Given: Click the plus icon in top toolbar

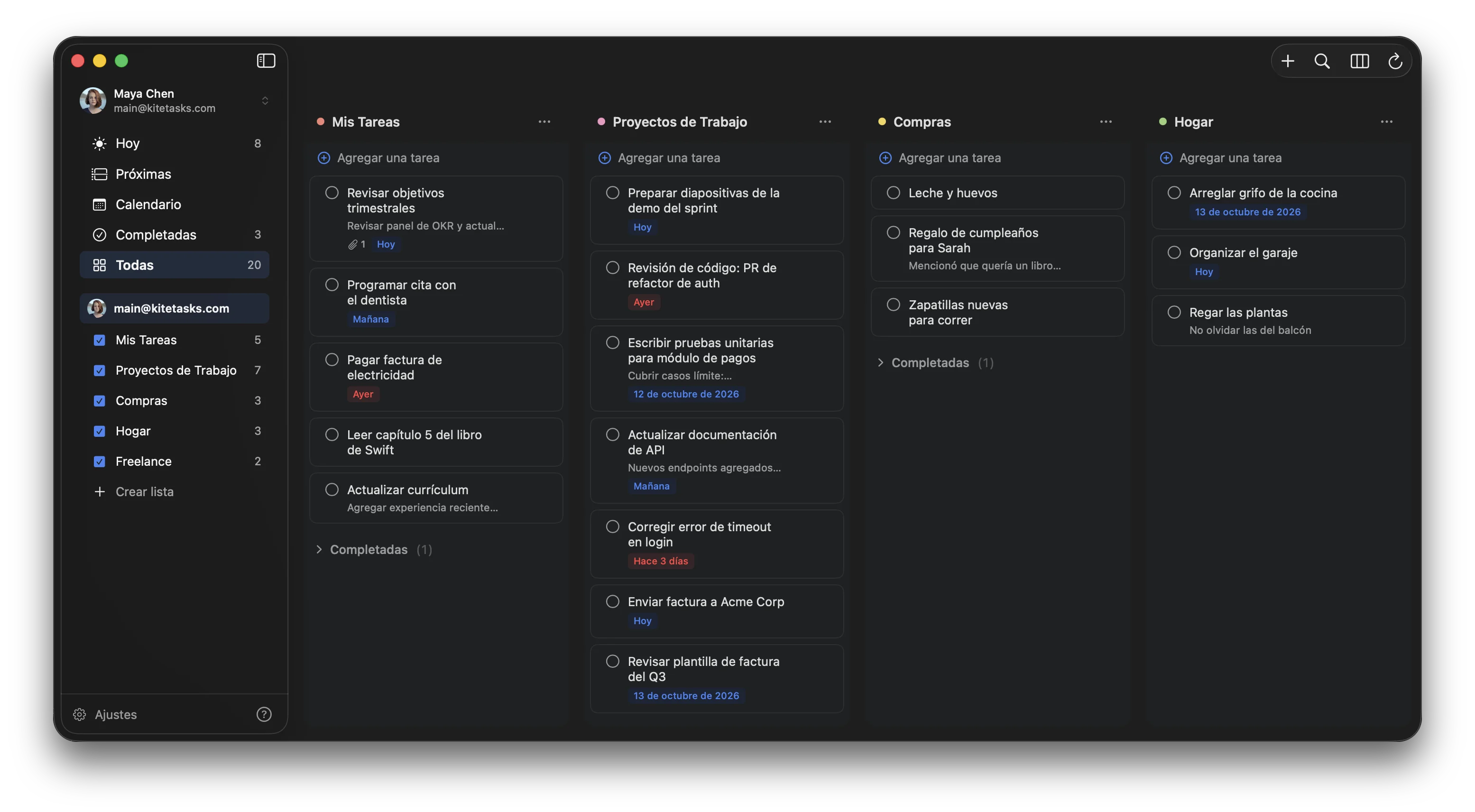Looking at the screenshot, I should click(1287, 61).
